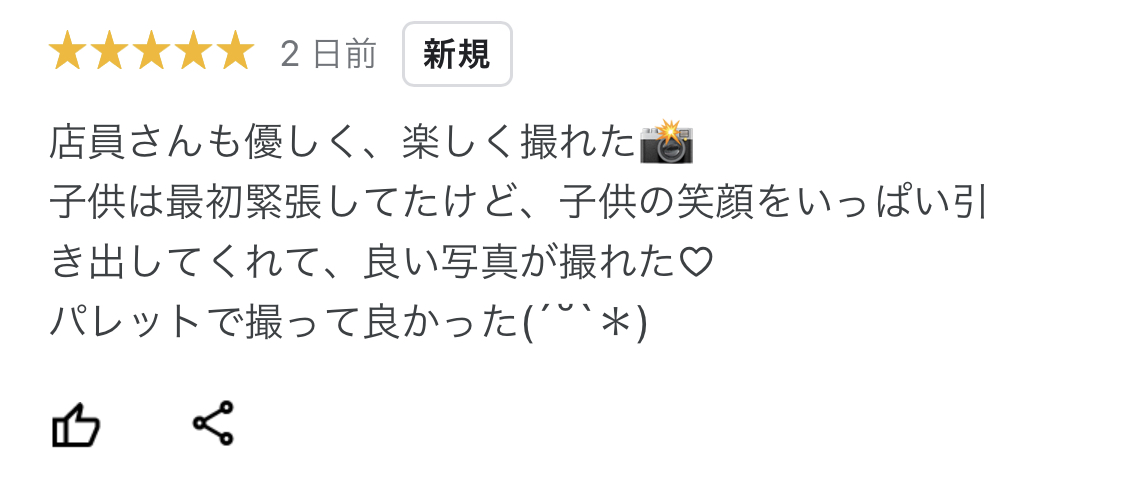The image size is (1125, 491).
Task: Select the third gold star
Action: [x=151, y=52]
